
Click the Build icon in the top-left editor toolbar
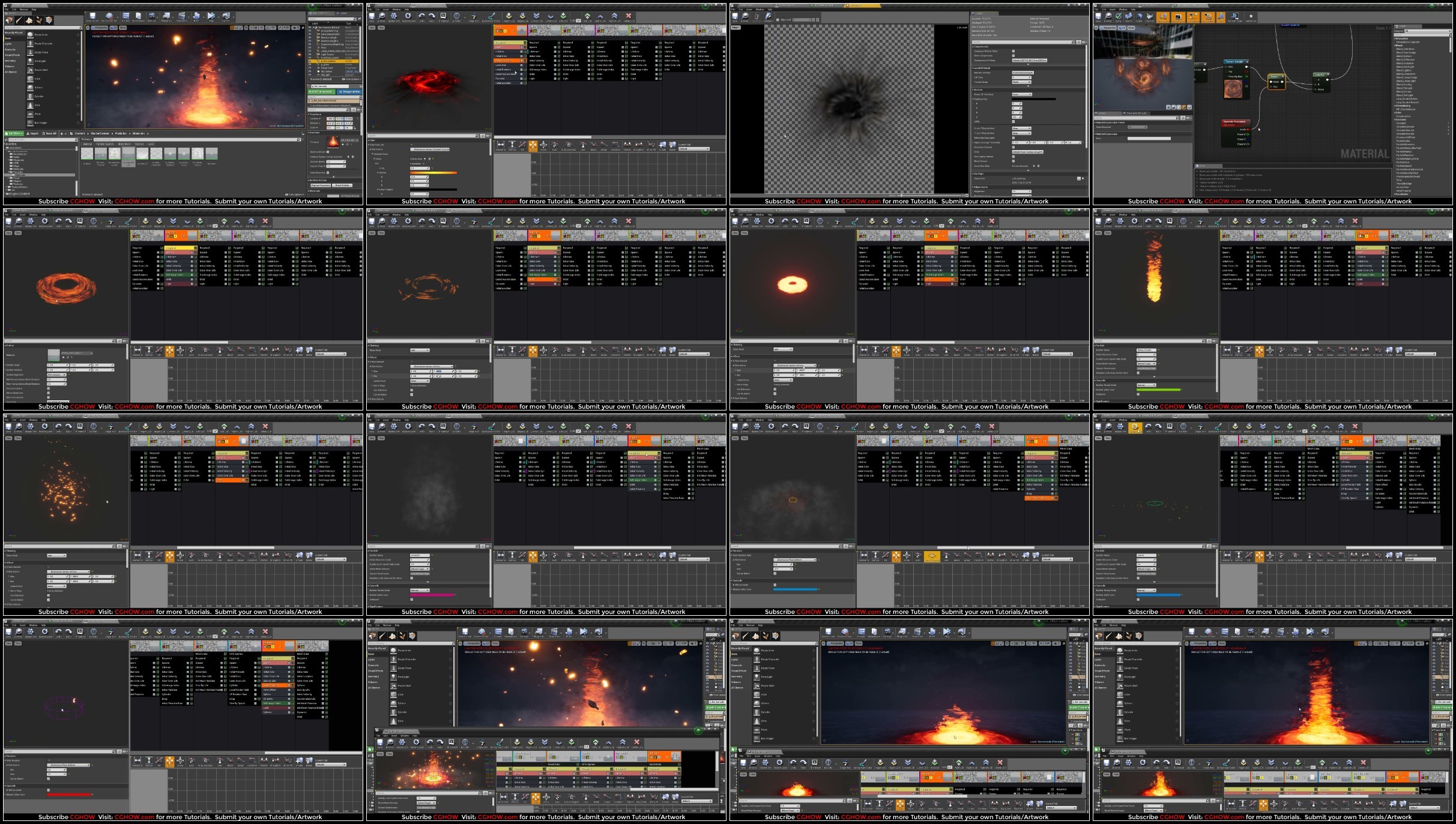coord(196,16)
